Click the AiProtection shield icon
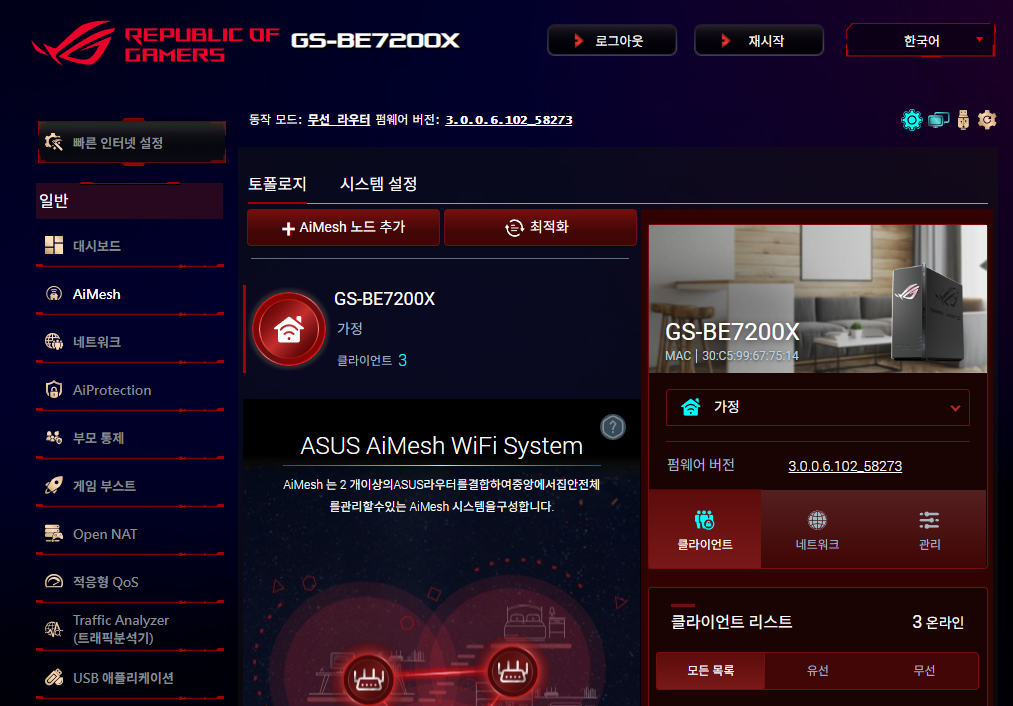This screenshot has height=706, width=1013. pos(54,389)
